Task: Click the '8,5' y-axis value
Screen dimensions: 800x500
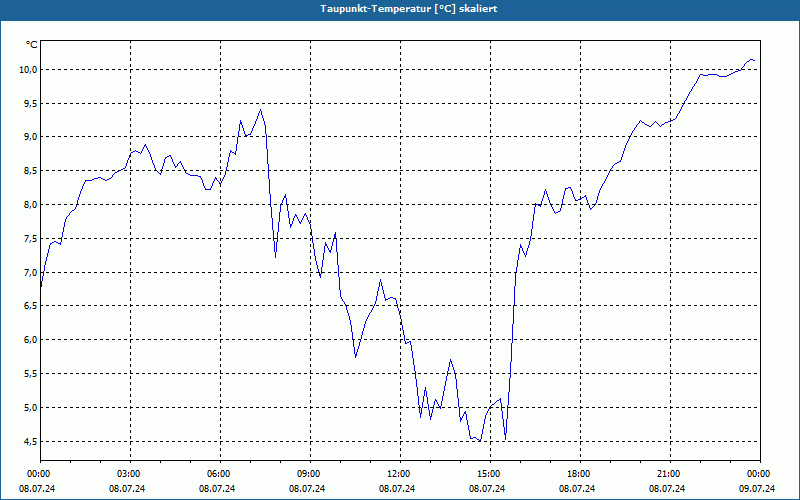Action: [x=31, y=170]
